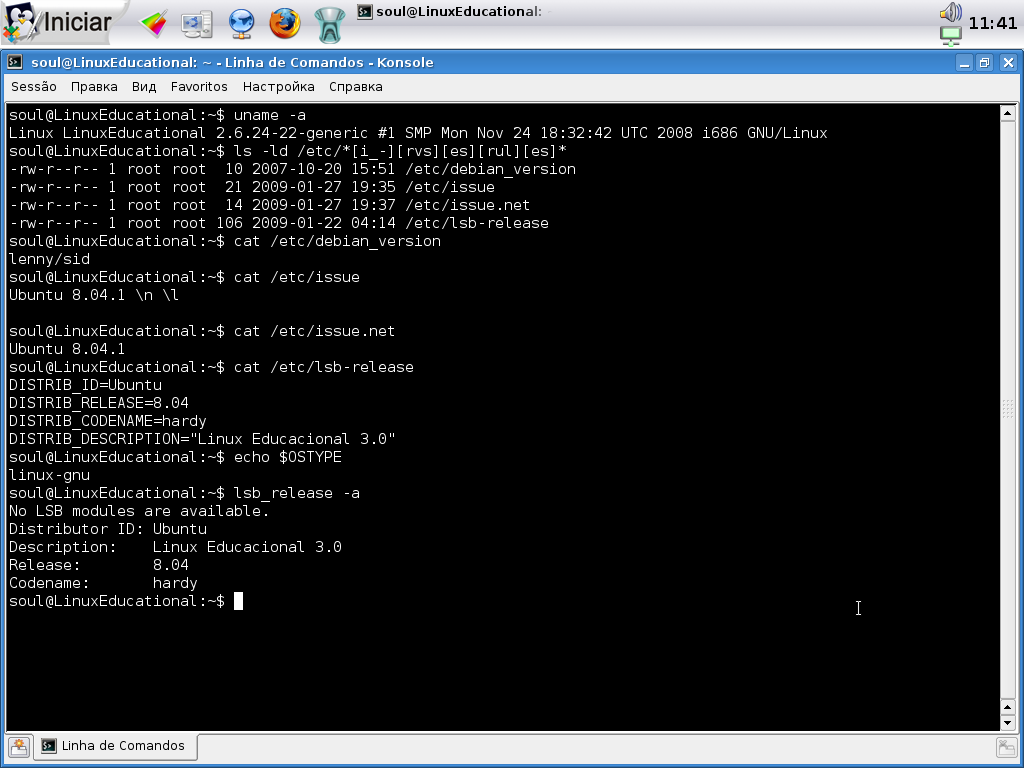This screenshot has width=1024, height=768.
Task: Click the 'echo $OSTYPE' command line
Action: [176, 457]
